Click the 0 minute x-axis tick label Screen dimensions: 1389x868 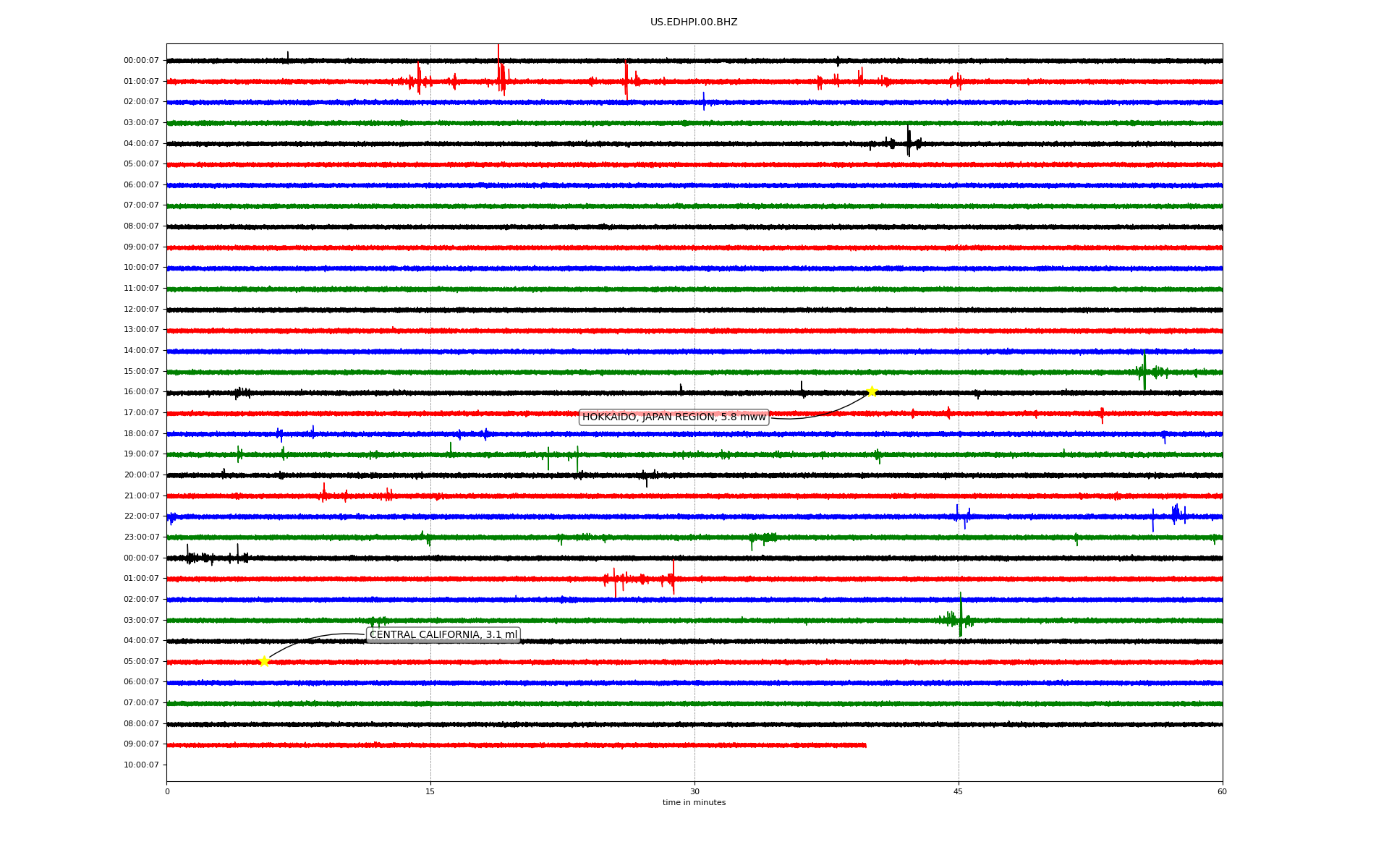pyautogui.click(x=167, y=792)
